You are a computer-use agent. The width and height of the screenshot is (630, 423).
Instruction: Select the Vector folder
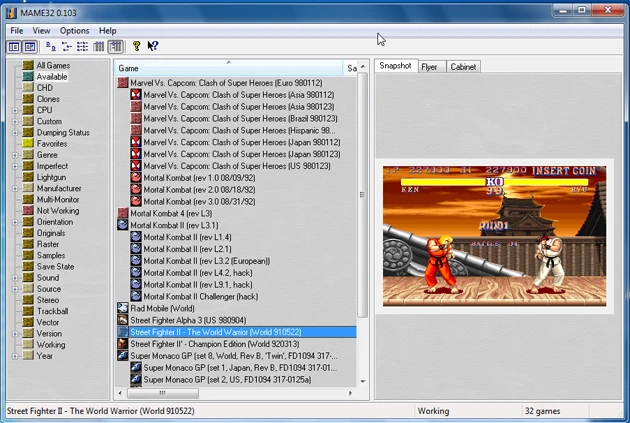(48, 323)
